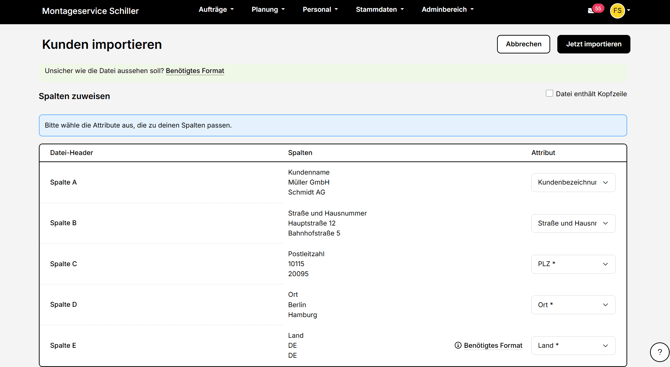Open the Aufträge menu
Screen dimensions: 670x367
click(216, 9)
